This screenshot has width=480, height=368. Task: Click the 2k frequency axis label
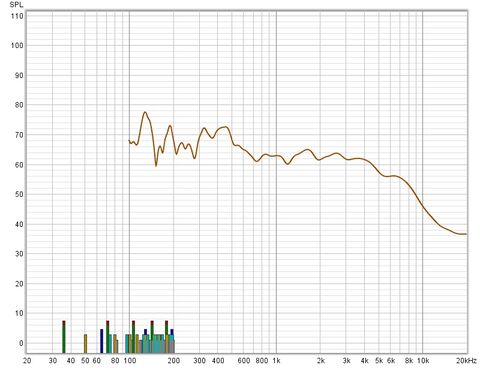pyautogui.click(x=321, y=360)
